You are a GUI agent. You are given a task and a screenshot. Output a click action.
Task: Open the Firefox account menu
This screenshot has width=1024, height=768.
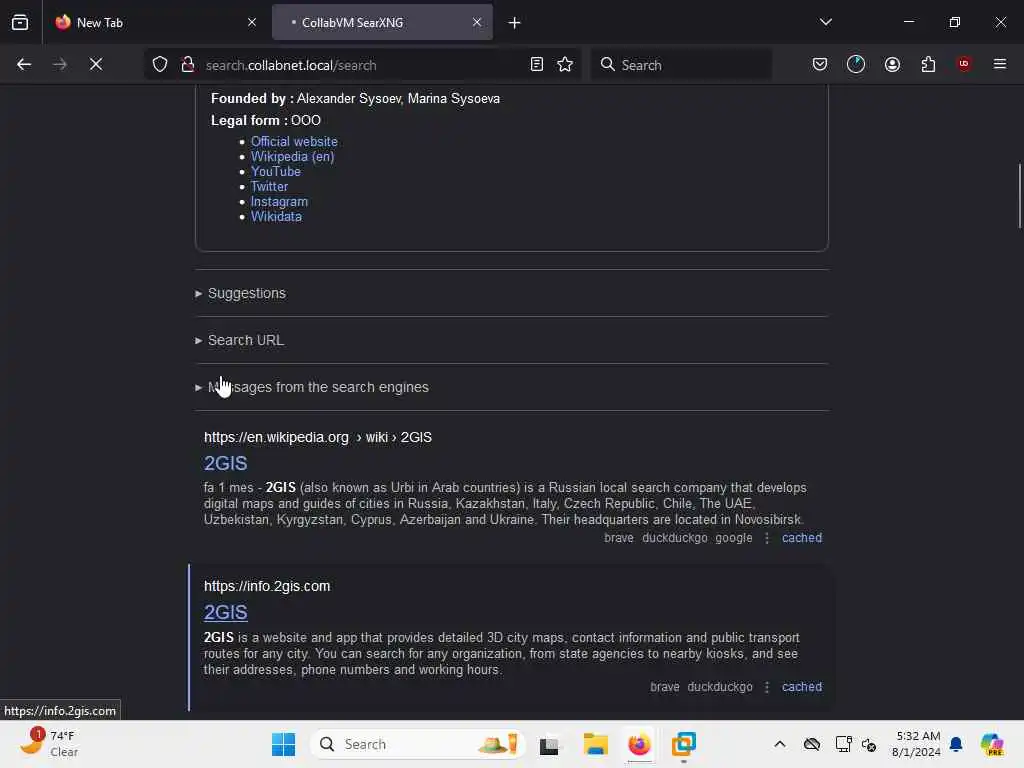tap(892, 64)
